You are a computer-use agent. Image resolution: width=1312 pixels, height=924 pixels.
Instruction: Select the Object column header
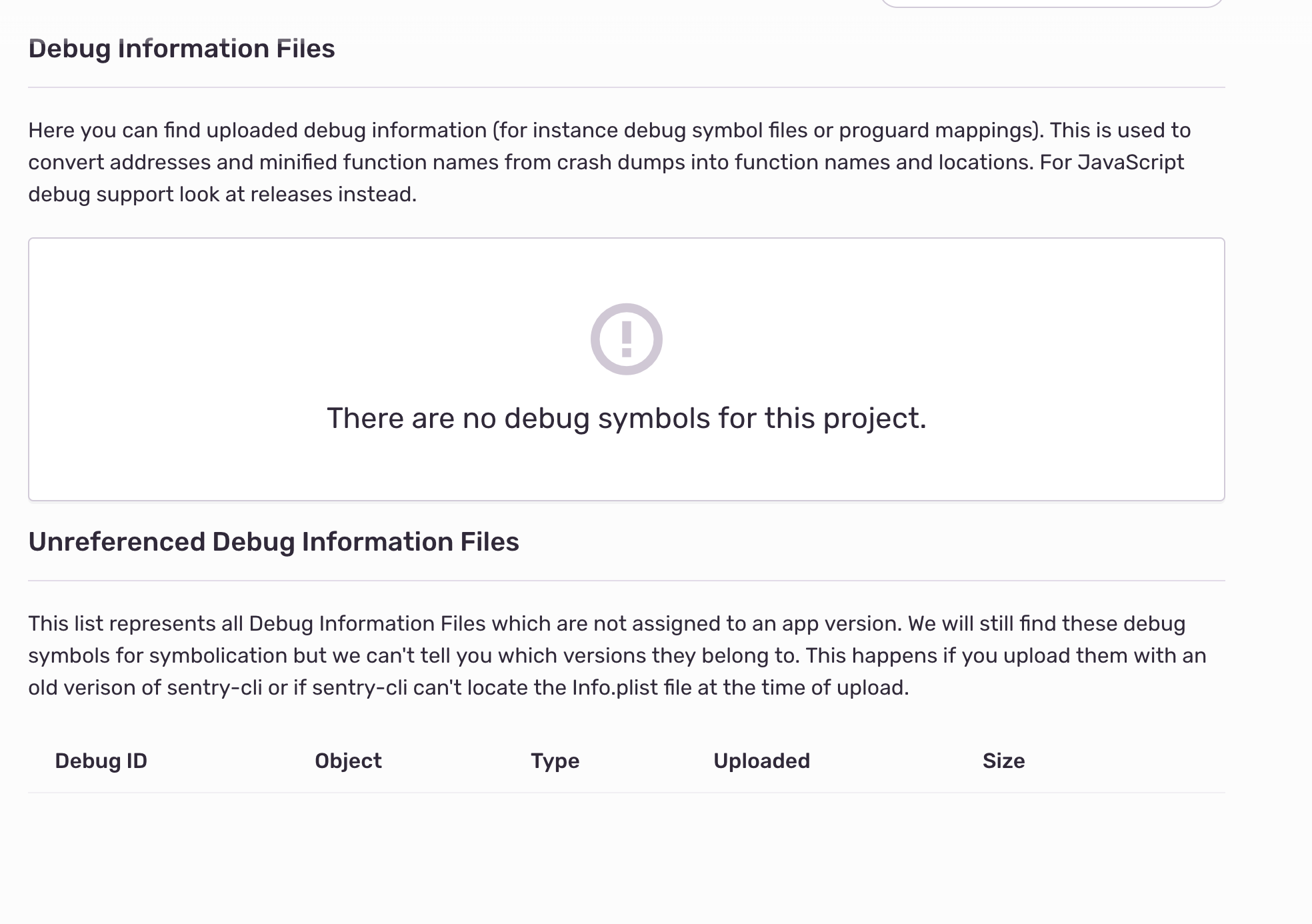pyautogui.click(x=348, y=761)
